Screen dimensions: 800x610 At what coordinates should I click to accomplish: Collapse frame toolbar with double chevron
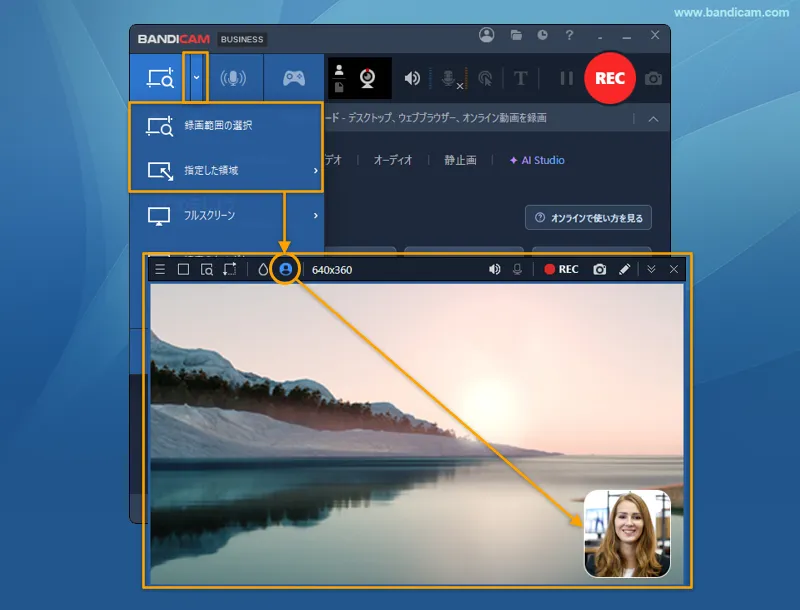[651, 269]
